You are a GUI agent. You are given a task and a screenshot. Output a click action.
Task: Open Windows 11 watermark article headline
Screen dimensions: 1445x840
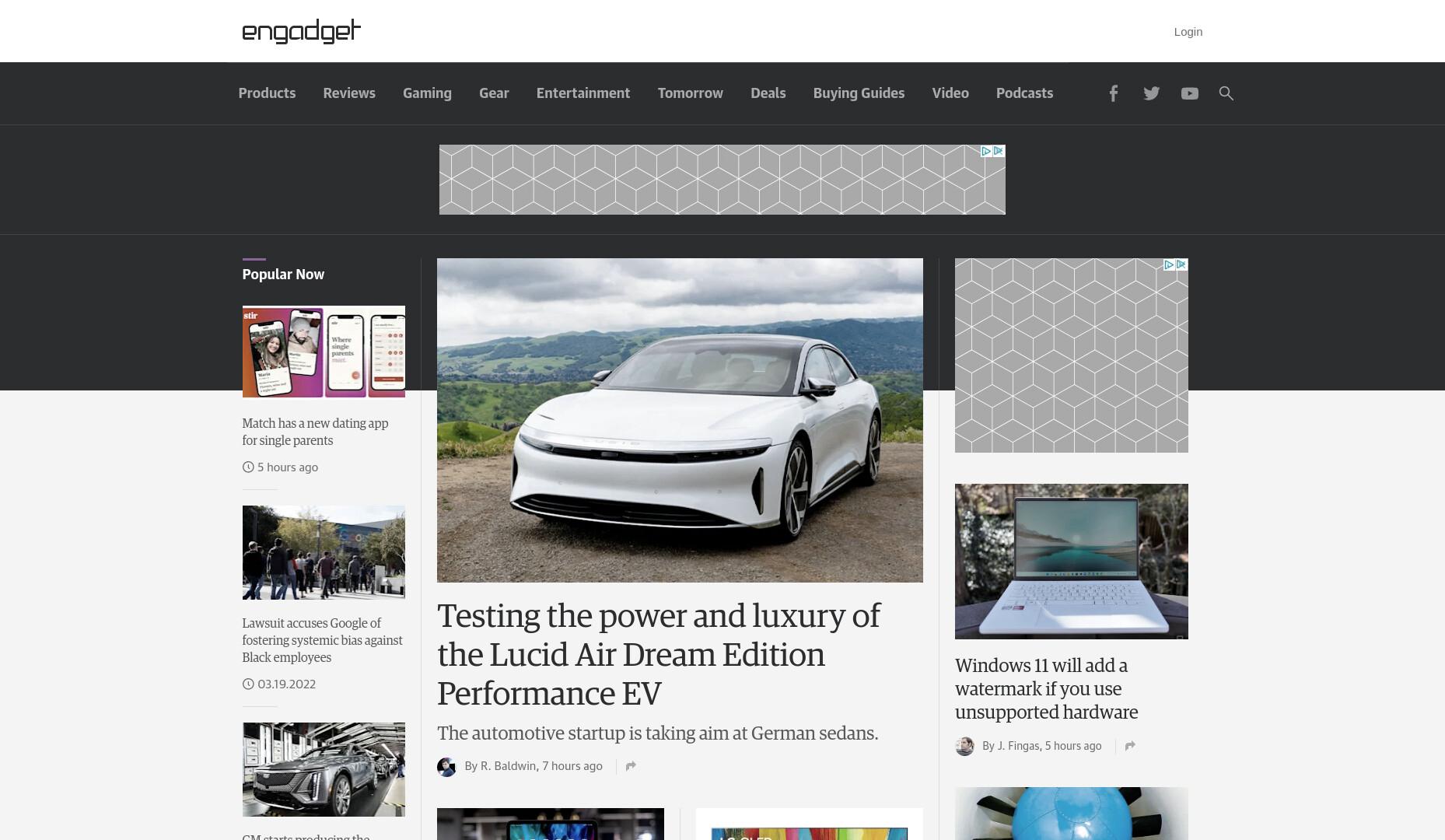coord(1046,689)
